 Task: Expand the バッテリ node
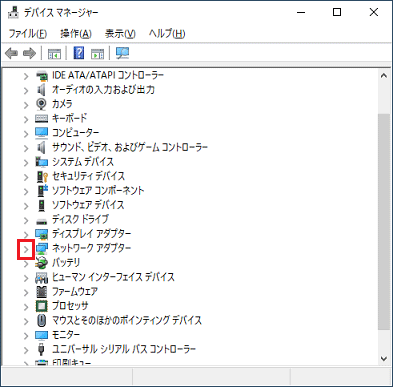point(26,264)
